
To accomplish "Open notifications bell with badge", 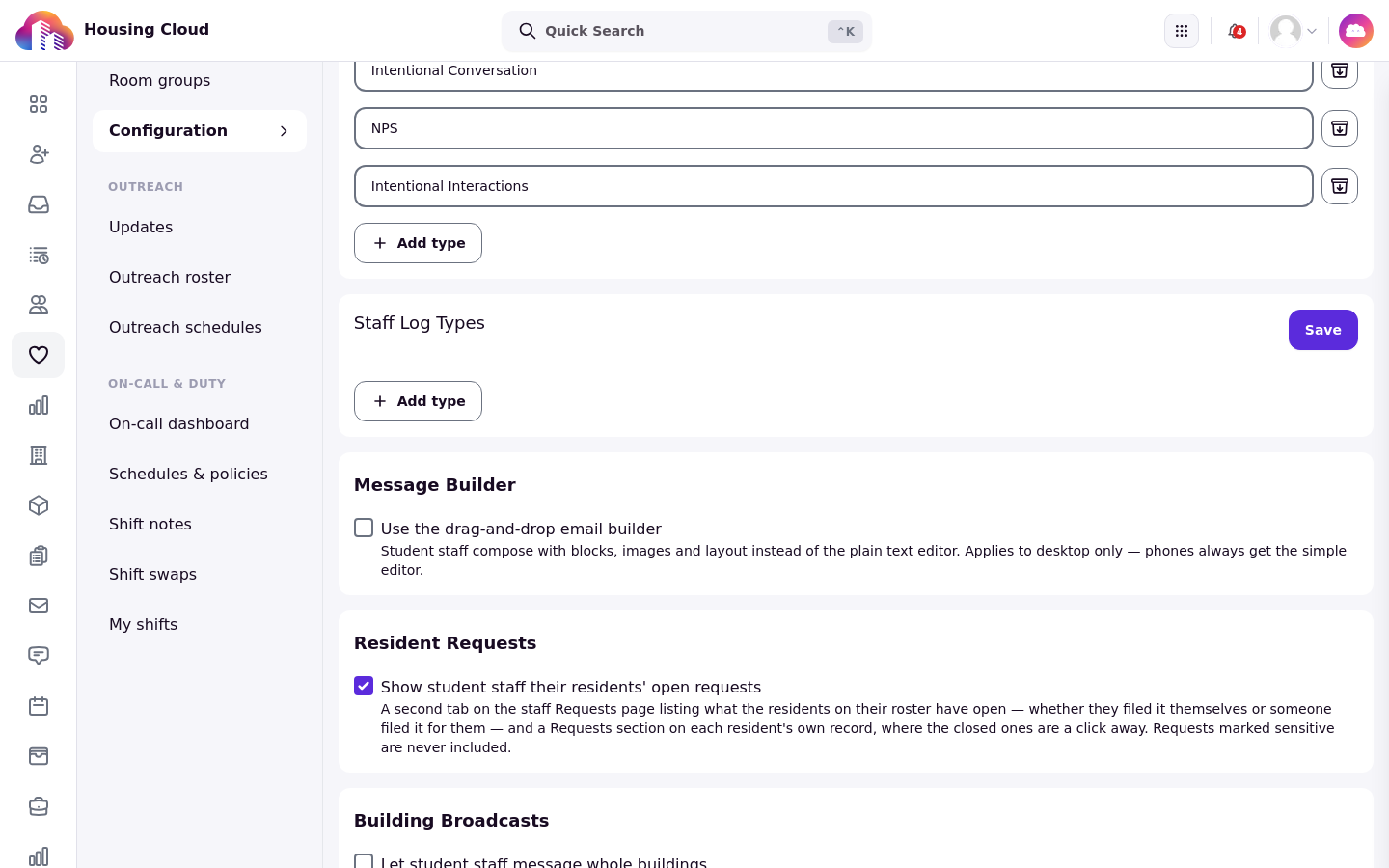I will [x=1236, y=31].
